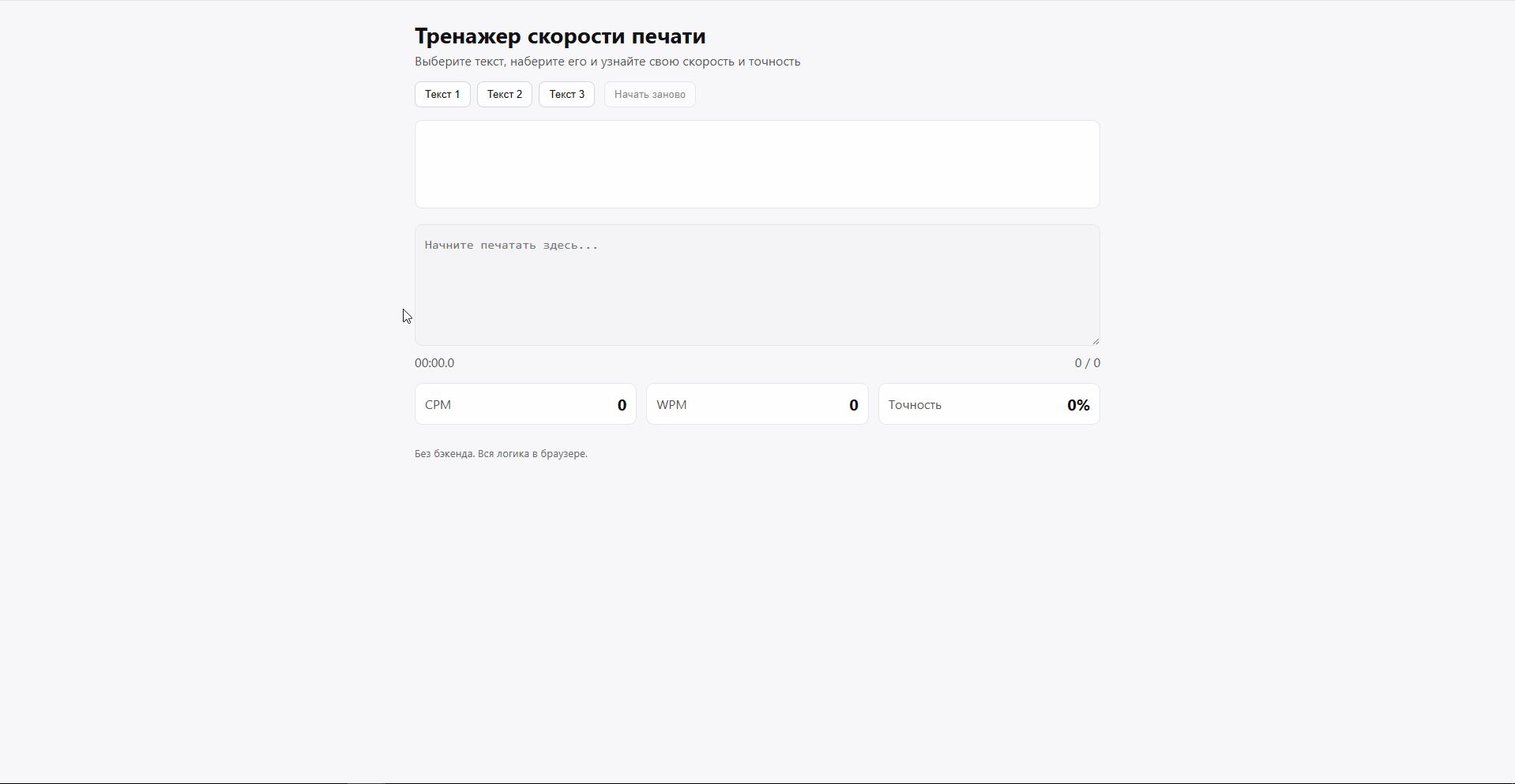
Task: Click the WPM label
Action: pos(671,405)
